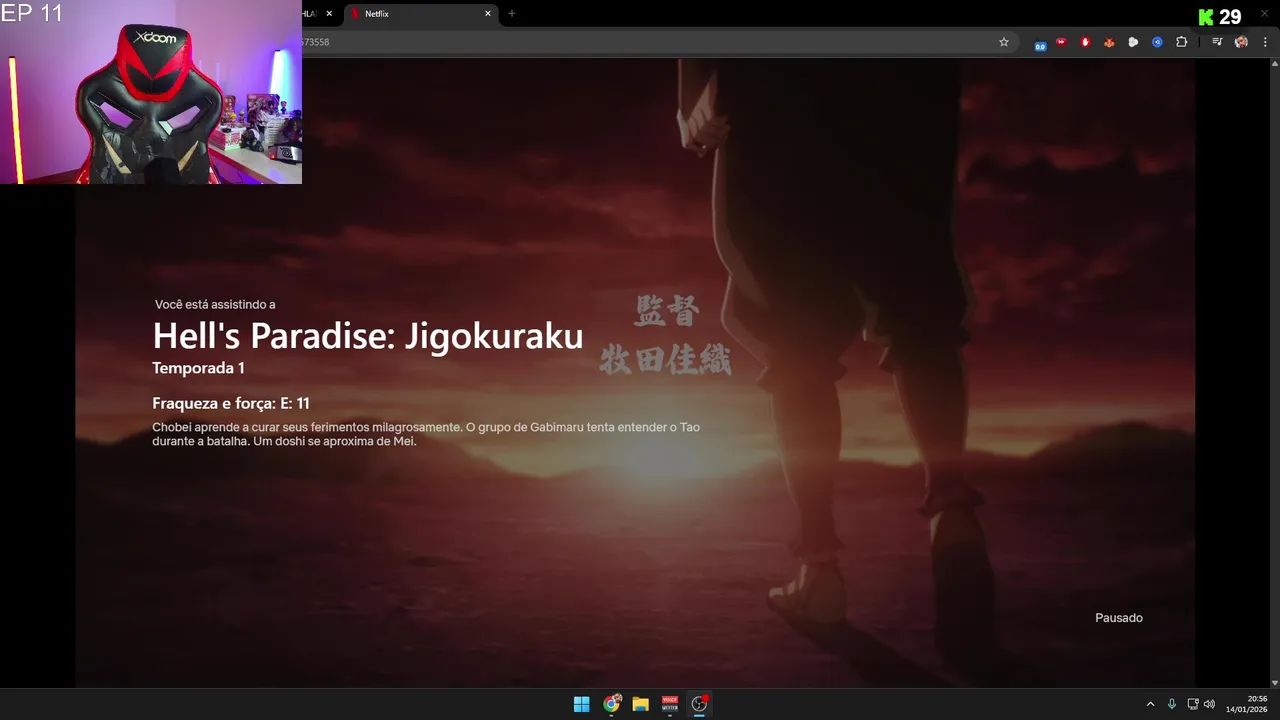Open the Chrome profile avatar
Image resolution: width=1280 pixels, height=720 pixels.
pos(1241,42)
